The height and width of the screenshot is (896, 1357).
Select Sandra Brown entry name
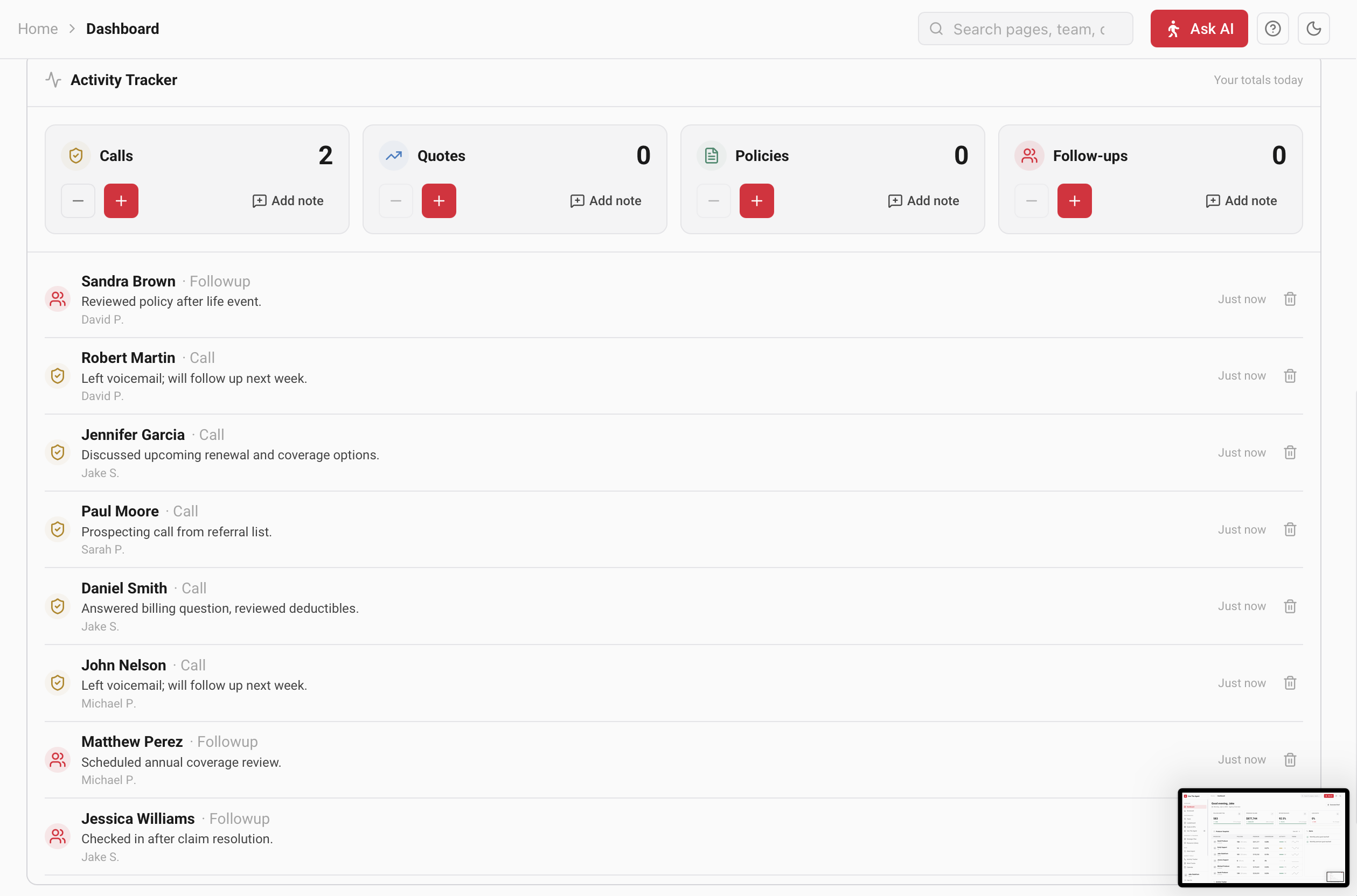[128, 281]
